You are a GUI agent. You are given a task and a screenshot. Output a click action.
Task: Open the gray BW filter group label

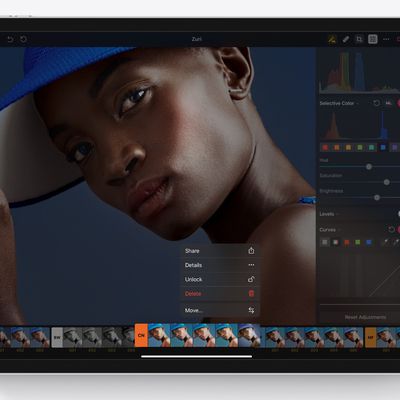pos(57,337)
